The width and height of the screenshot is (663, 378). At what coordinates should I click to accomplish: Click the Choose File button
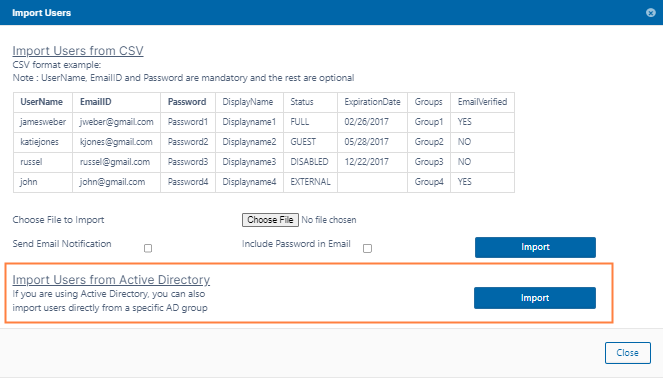270,220
